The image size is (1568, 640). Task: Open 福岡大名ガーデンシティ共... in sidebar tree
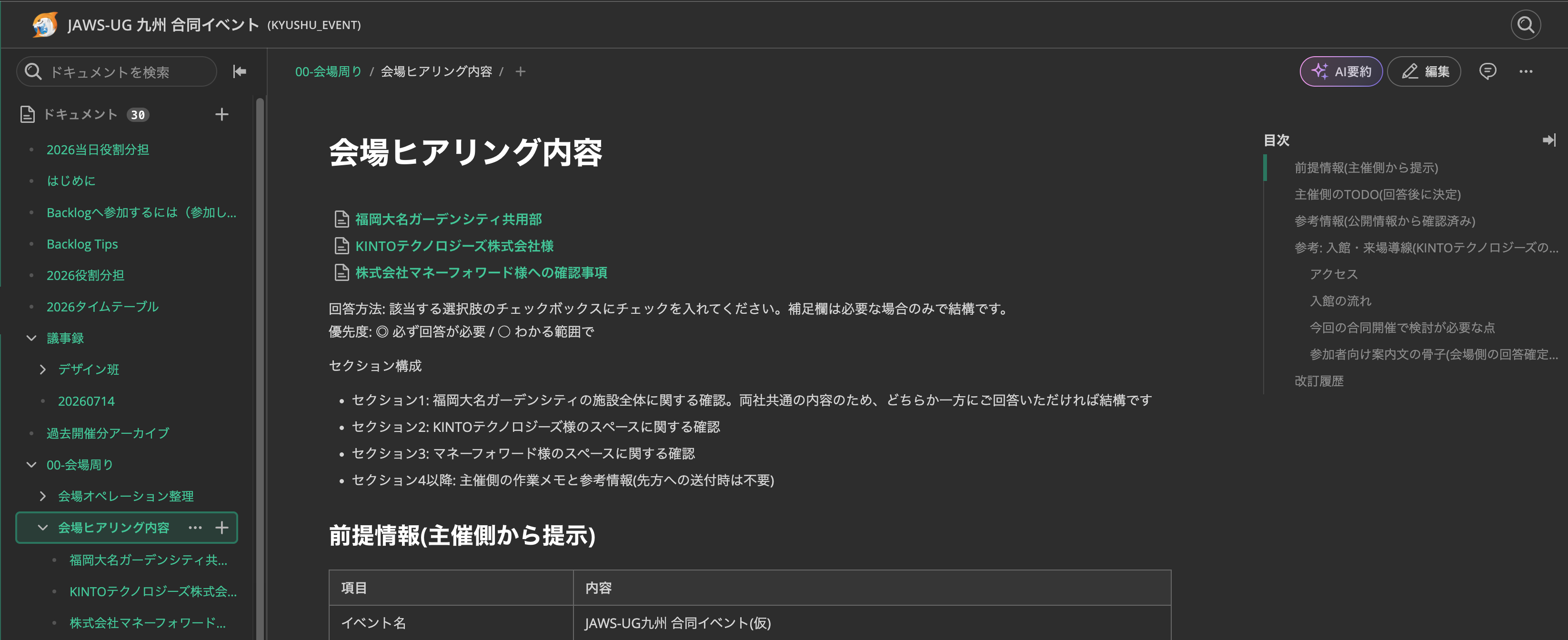point(149,560)
